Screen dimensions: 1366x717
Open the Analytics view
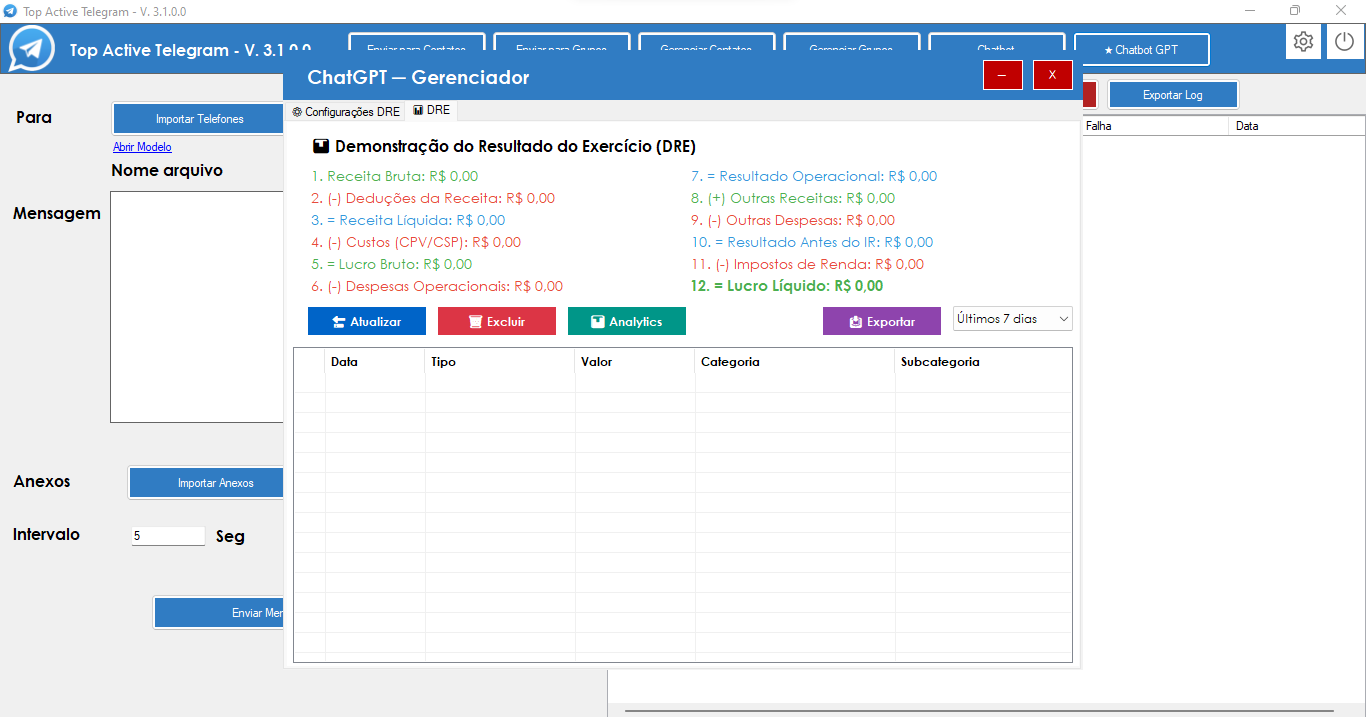point(627,321)
